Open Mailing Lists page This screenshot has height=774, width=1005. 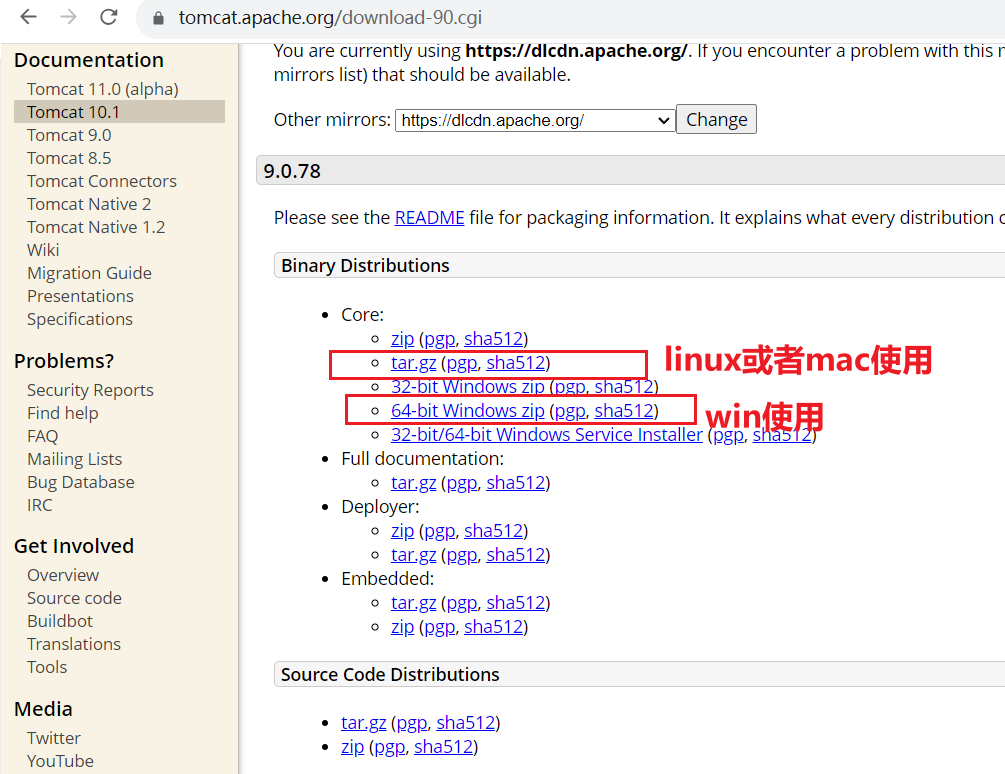[x=74, y=459]
